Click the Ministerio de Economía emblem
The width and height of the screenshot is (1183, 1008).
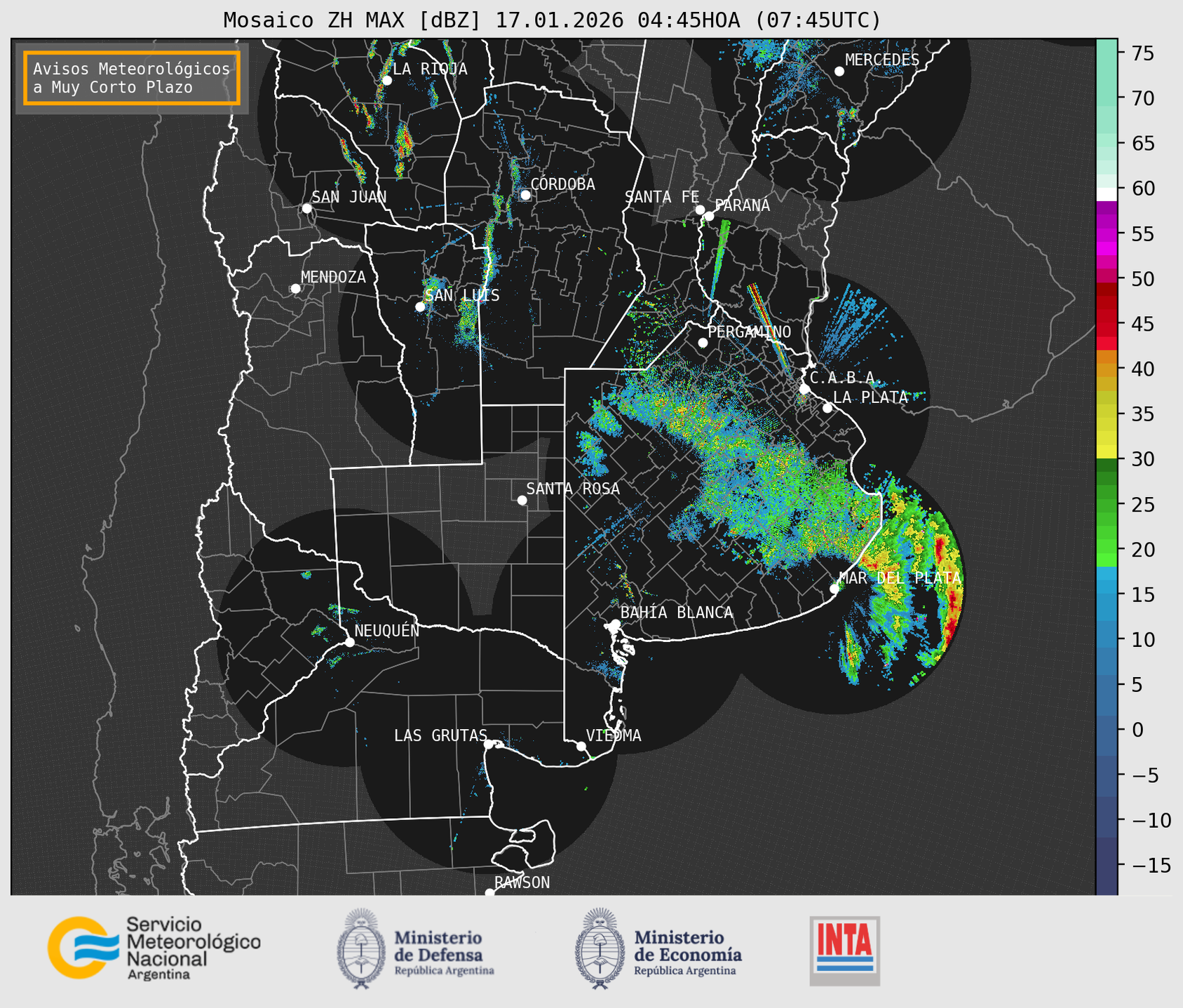[599, 948]
